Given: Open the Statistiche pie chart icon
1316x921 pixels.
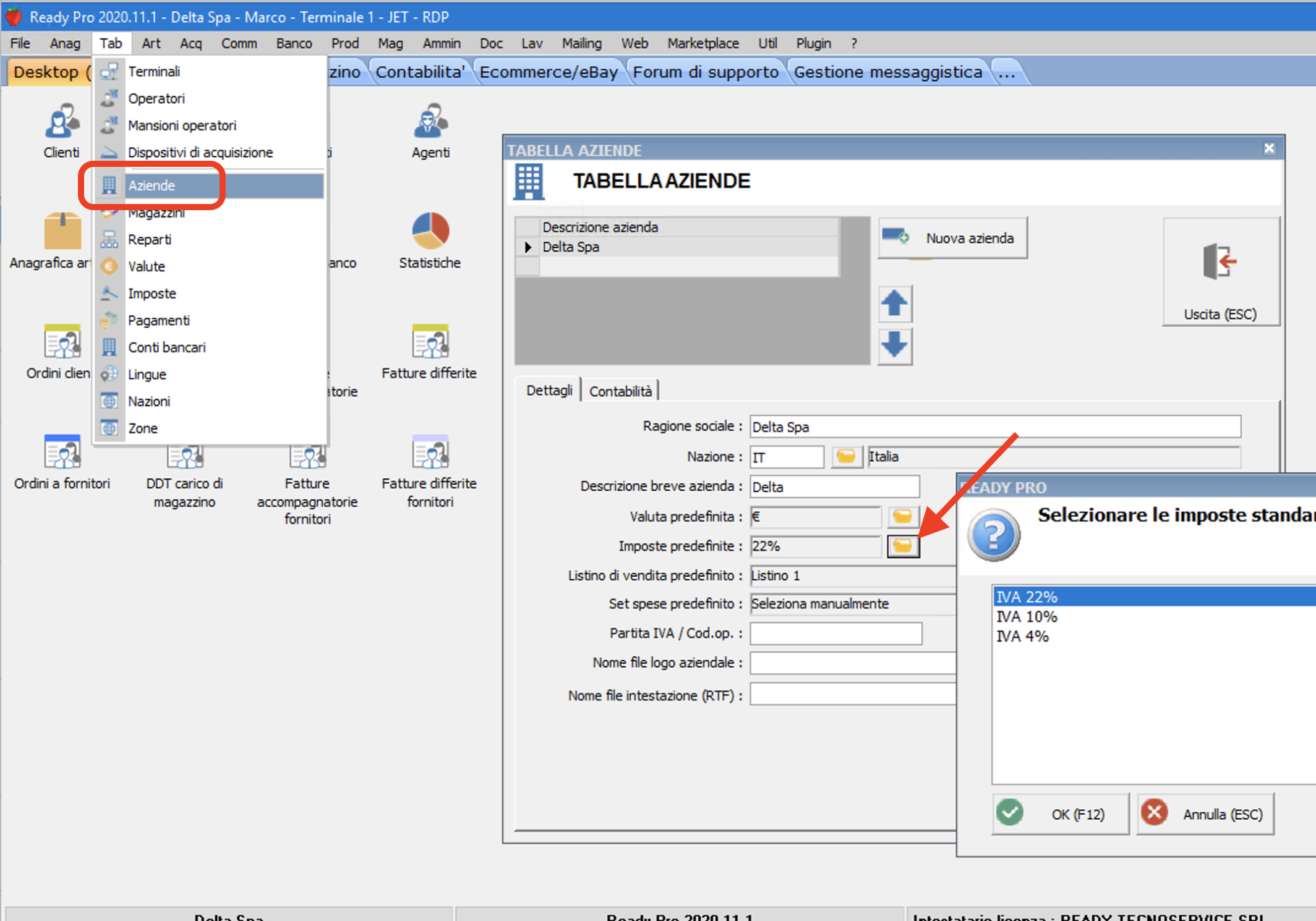Looking at the screenshot, I should point(430,231).
